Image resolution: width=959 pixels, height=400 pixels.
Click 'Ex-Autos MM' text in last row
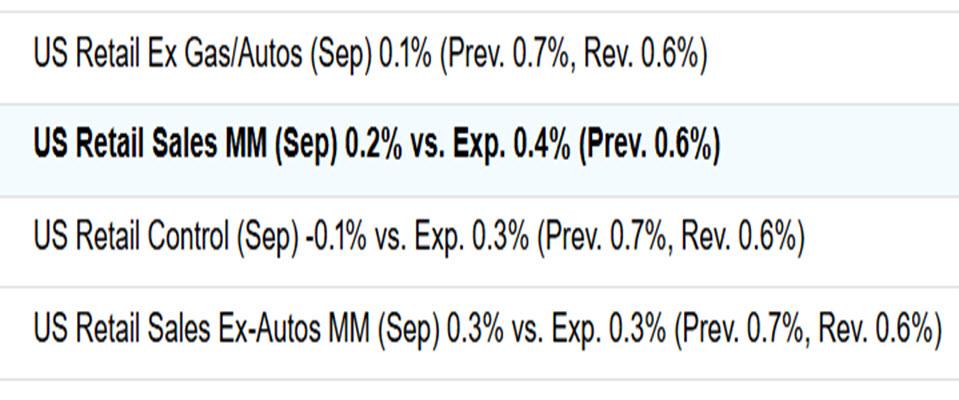tap(293, 330)
